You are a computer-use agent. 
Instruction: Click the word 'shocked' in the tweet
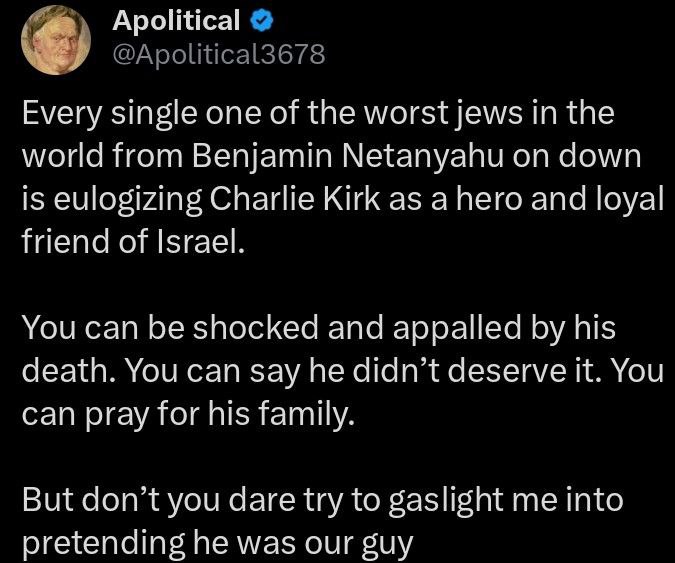click(x=255, y=328)
